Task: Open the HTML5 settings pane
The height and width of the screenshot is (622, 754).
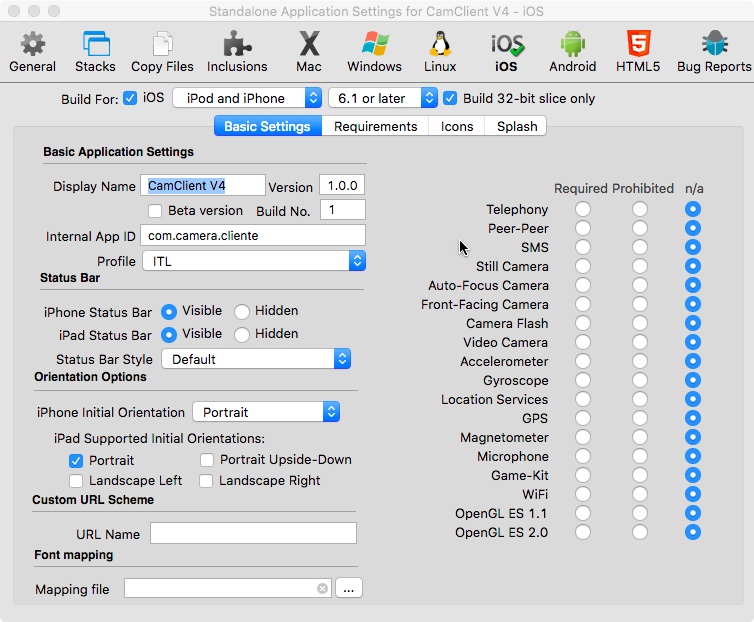Action: (638, 51)
